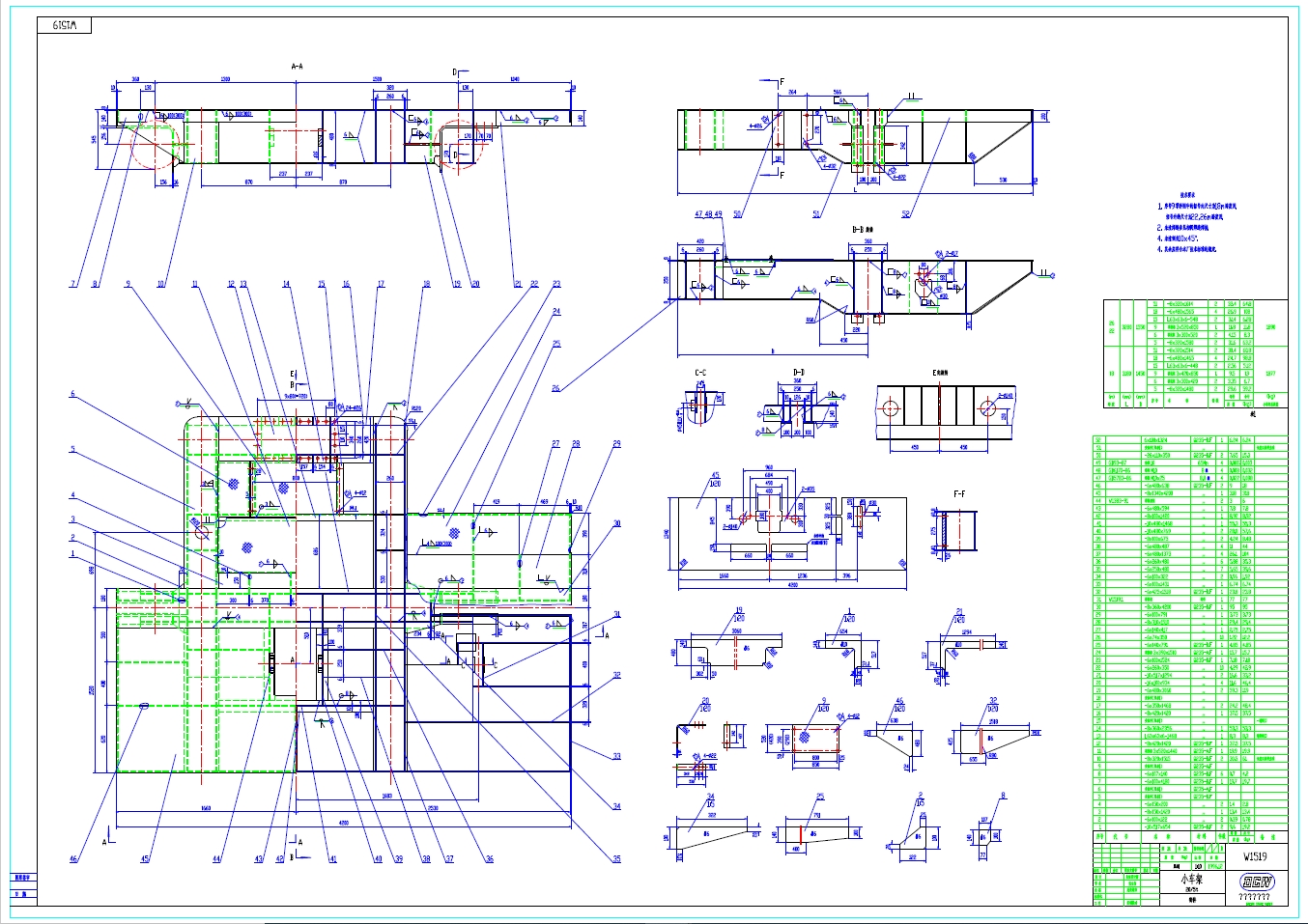Screen dimensions: 1308x924
Task: Click part callout number 37
Action: coord(449,858)
